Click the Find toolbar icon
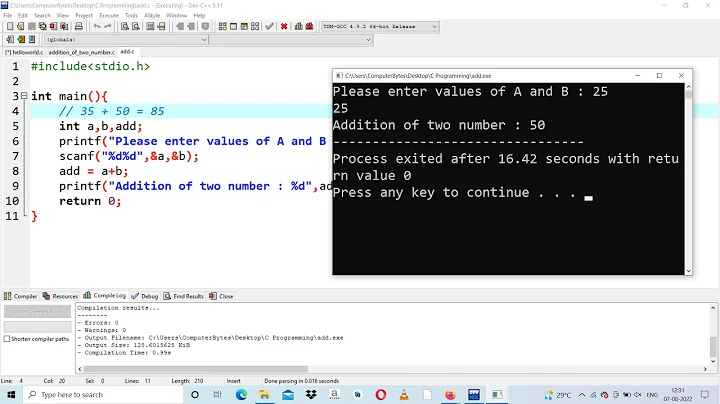This screenshot has height=404, width=720. tap(124, 27)
